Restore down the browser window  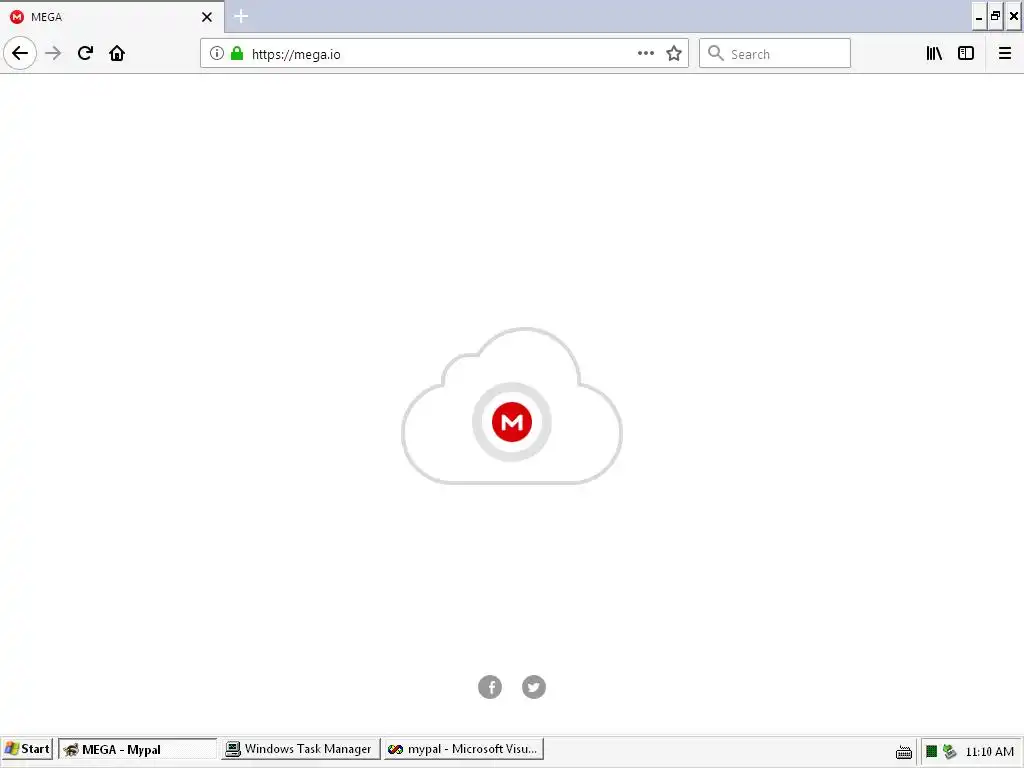(995, 17)
